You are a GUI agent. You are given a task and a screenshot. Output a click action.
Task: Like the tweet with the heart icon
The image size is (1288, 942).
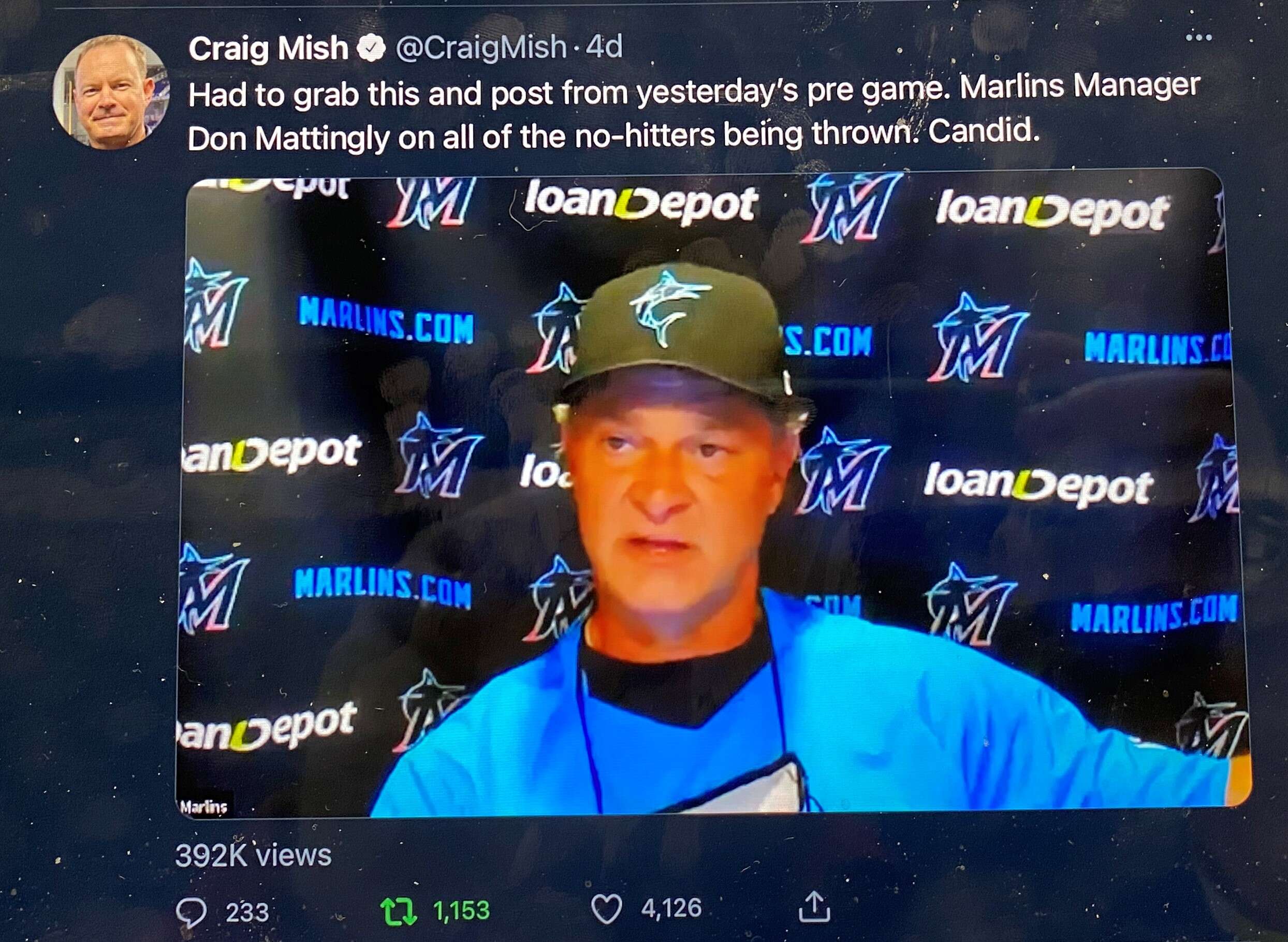tap(606, 908)
